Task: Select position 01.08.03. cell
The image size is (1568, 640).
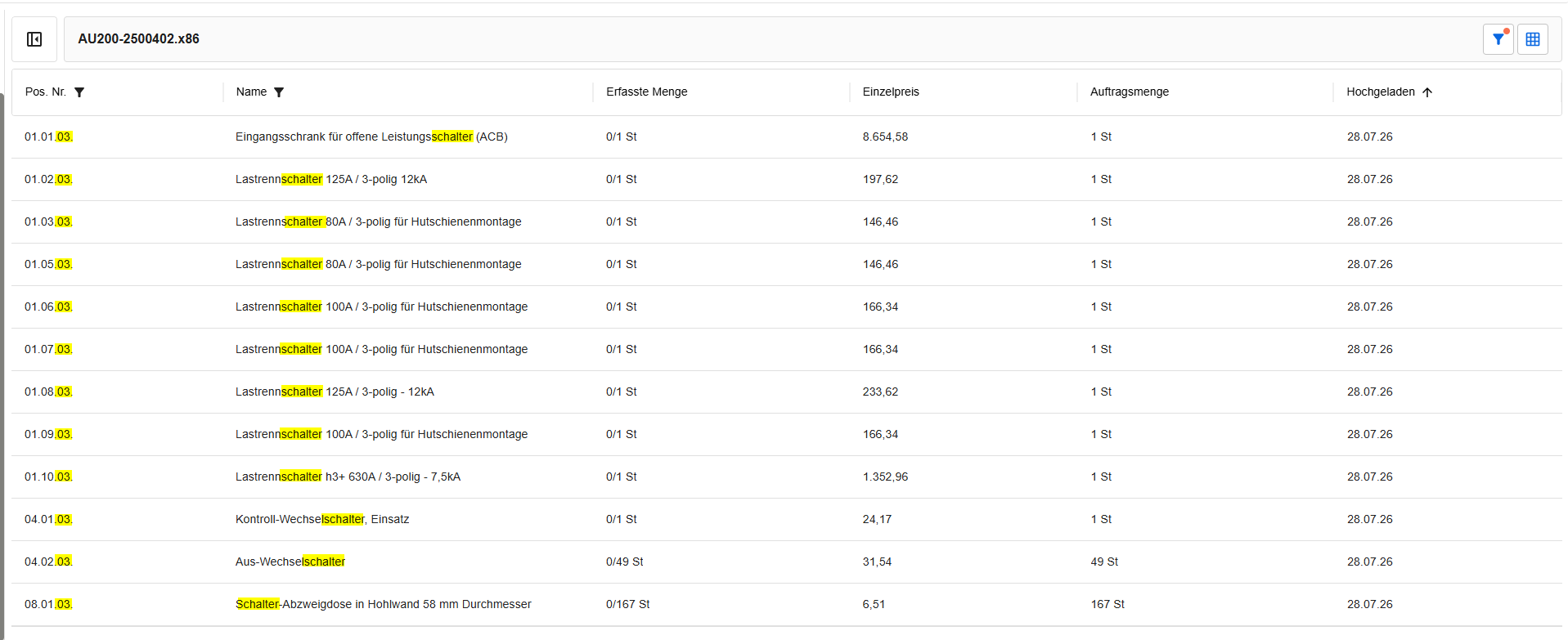Action: pyautogui.click(x=48, y=392)
